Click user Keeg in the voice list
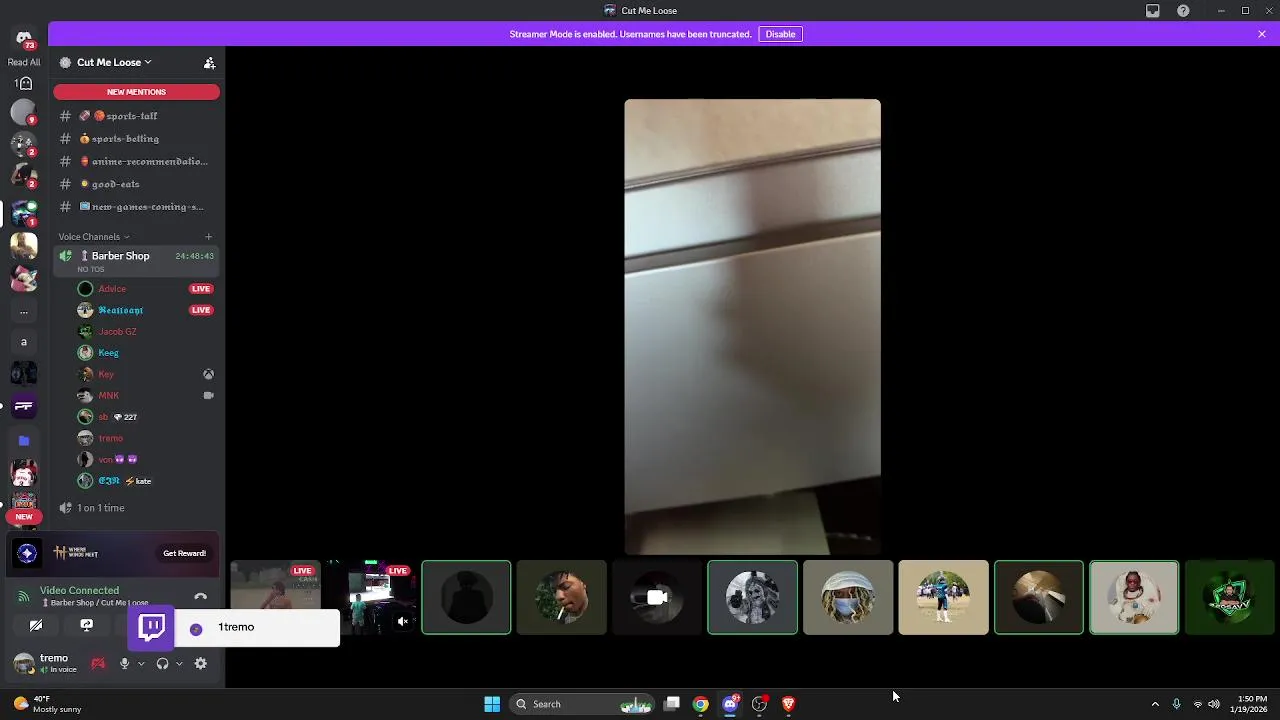This screenshot has width=1280, height=720. pos(145,353)
